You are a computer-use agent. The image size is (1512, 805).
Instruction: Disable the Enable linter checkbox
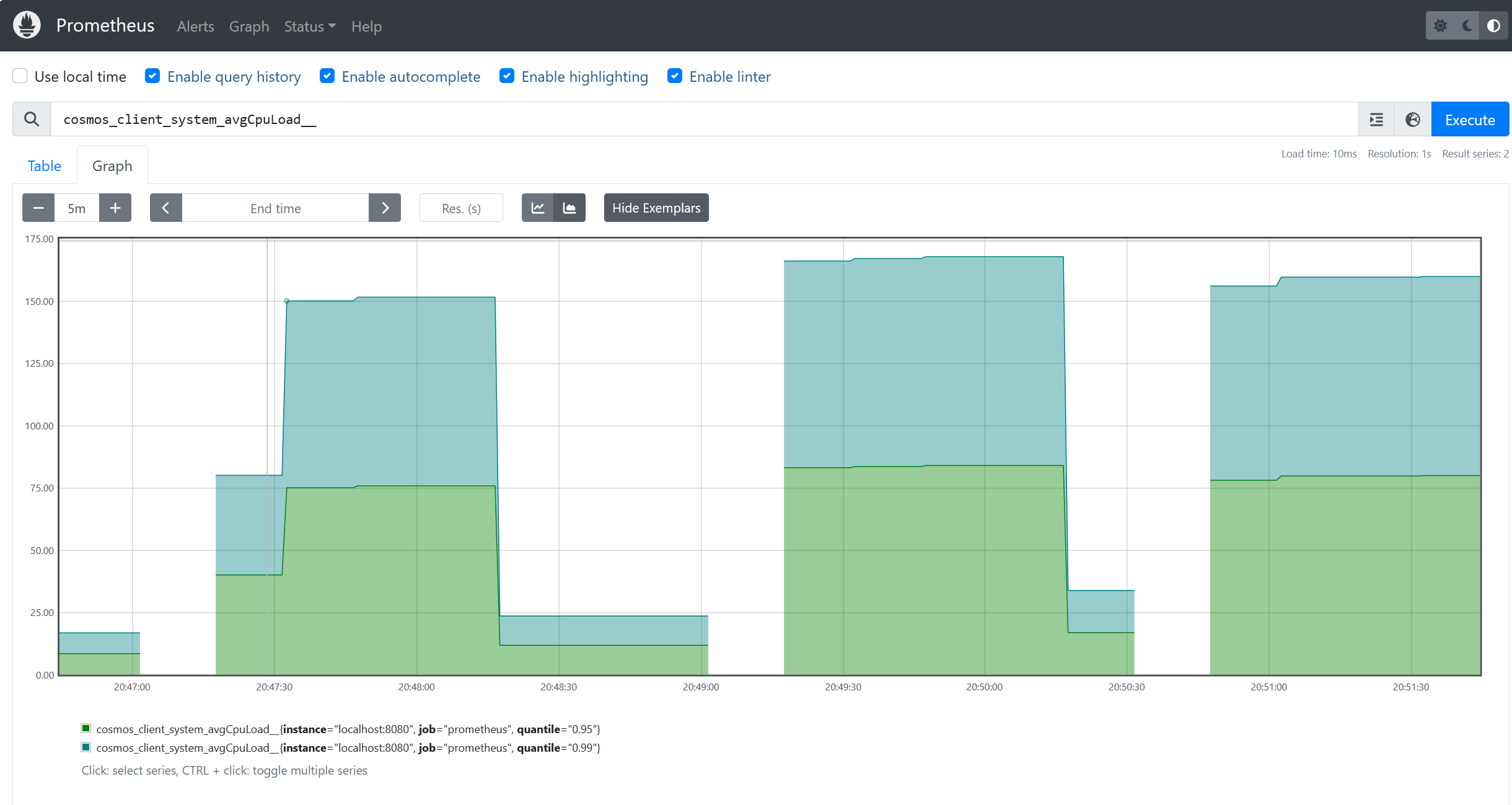(x=675, y=76)
